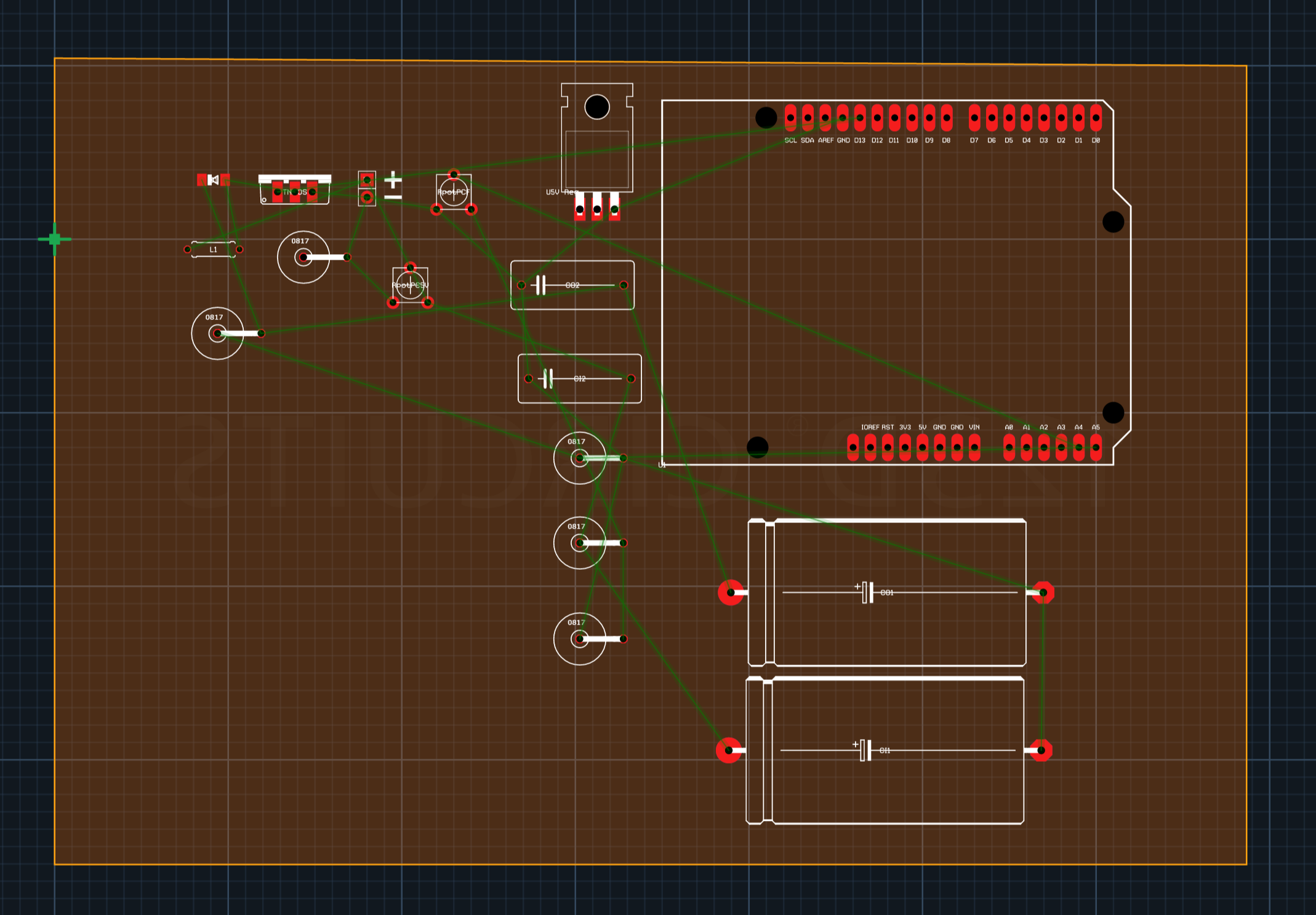Select the VIN power pad
Image resolution: width=1316 pixels, height=915 pixels.
974,447
